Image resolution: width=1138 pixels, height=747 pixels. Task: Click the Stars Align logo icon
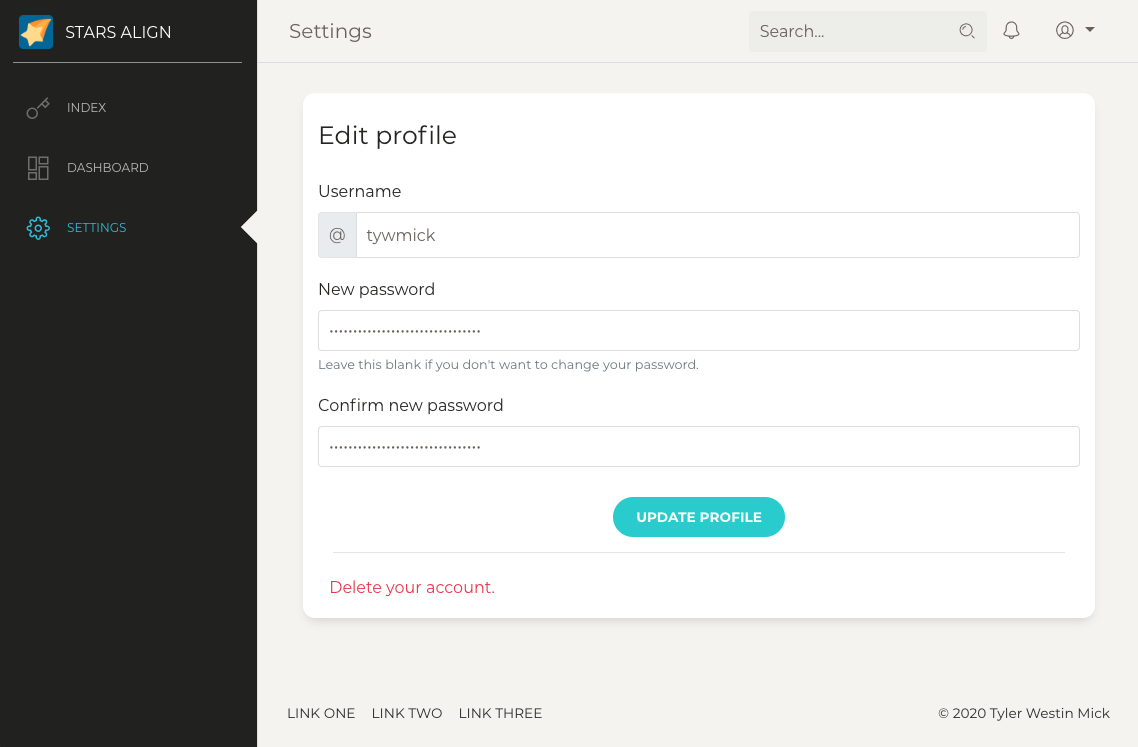(36, 31)
